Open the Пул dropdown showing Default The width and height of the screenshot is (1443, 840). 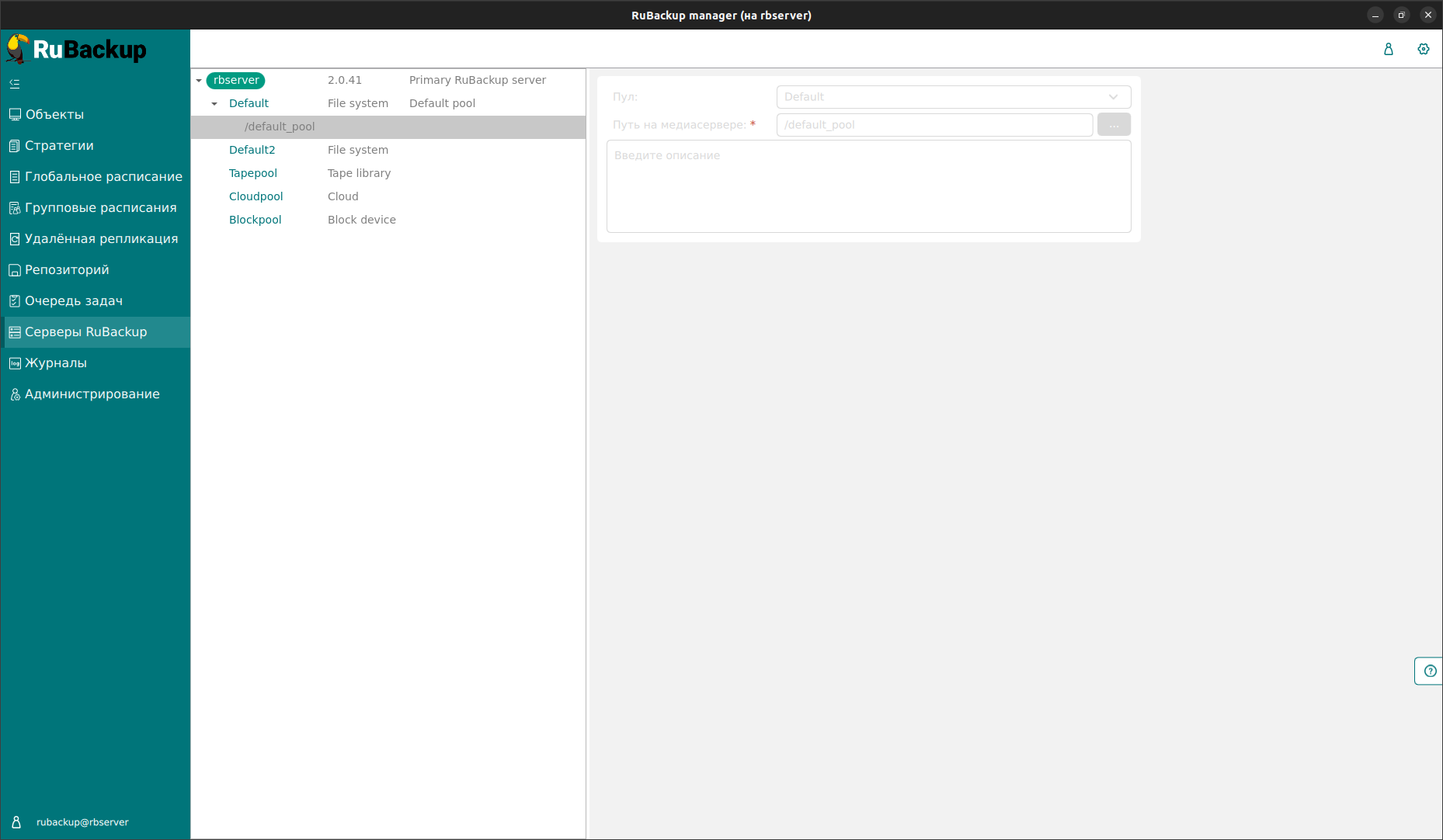click(x=953, y=97)
